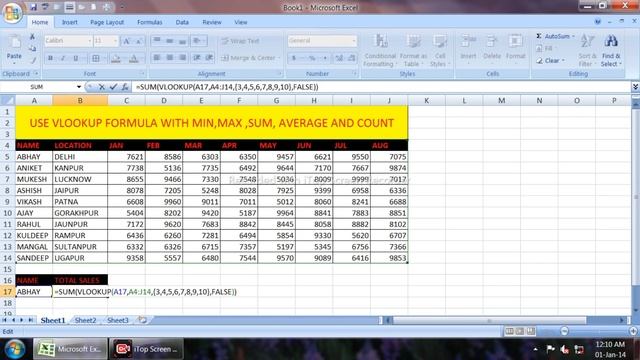The image size is (640, 360).
Task: Click Increase Font Size icon
Action: (x=127, y=41)
